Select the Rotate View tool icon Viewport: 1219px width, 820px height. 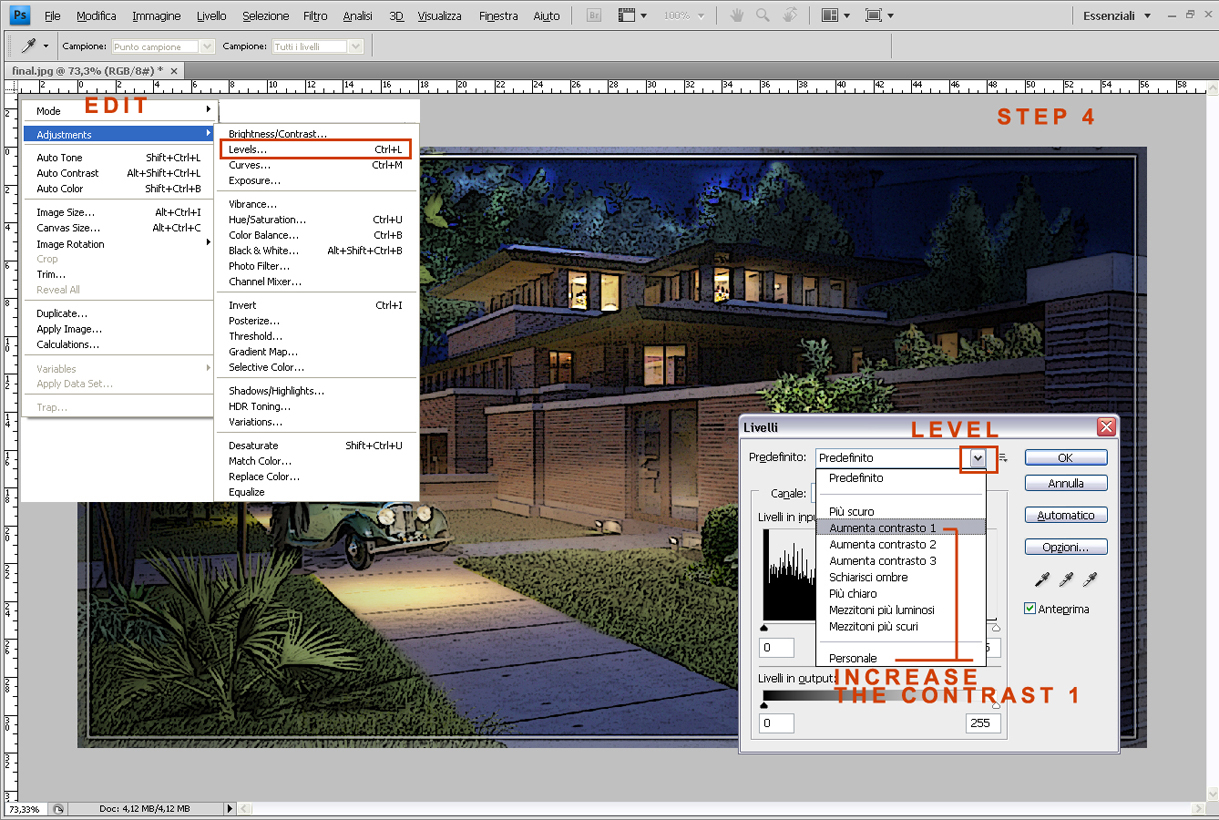(x=790, y=15)
